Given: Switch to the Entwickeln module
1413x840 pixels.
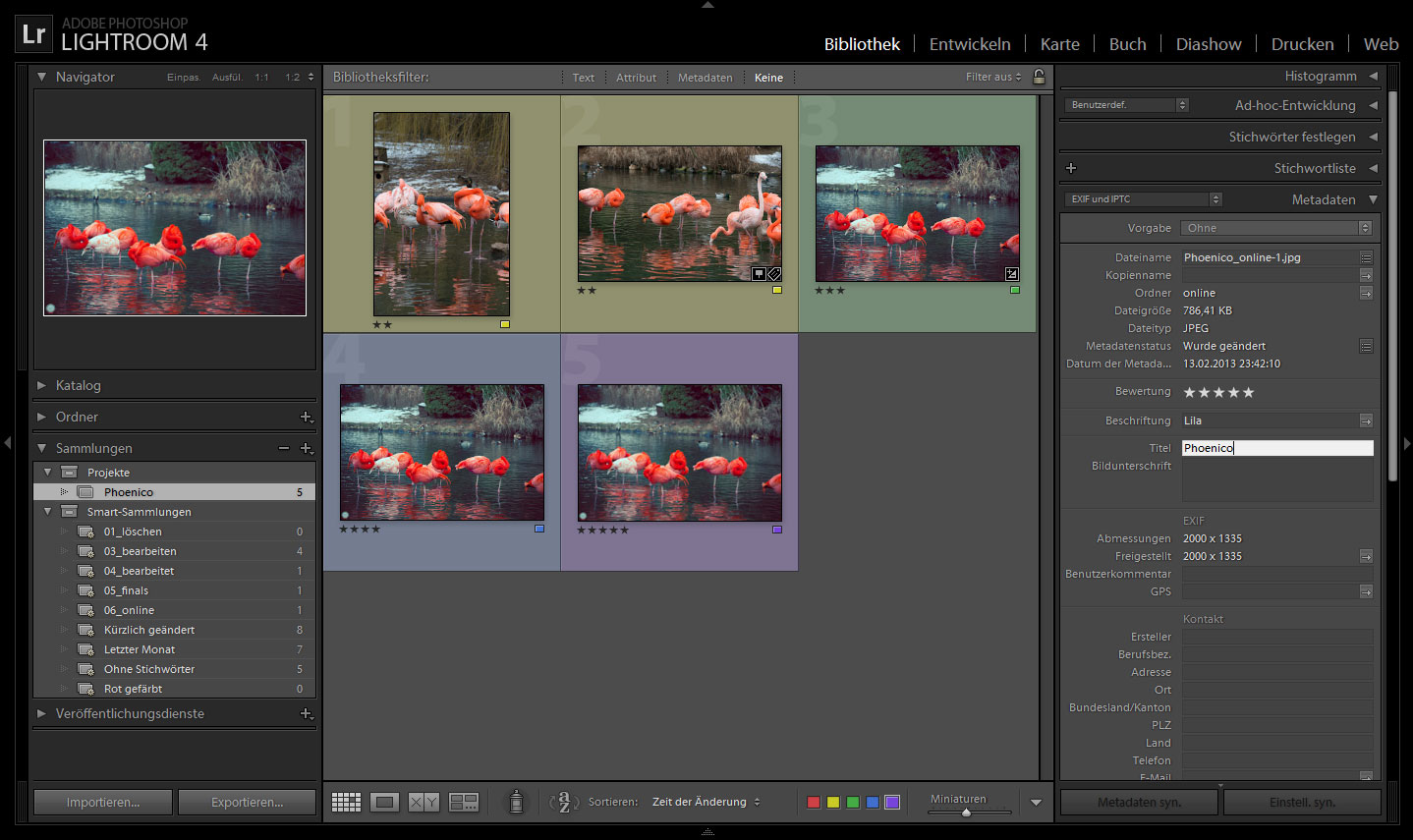Looking at the screenshot, I should pyautogui.click(x=969, y=44).
